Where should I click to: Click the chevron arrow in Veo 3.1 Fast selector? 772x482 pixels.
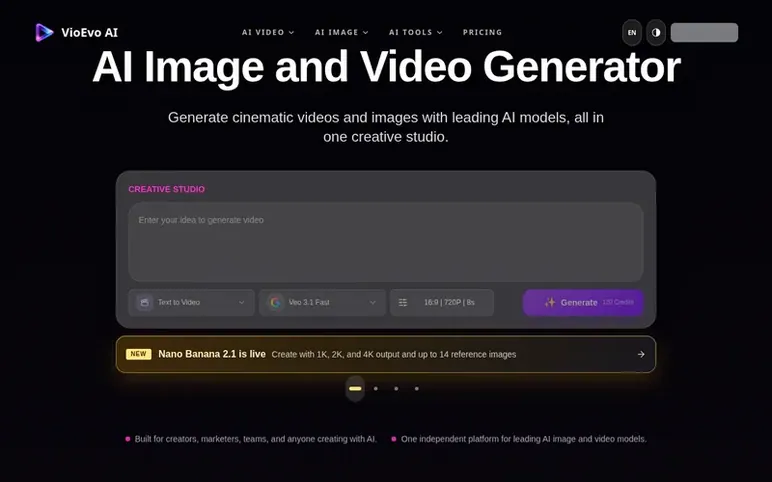(x=373, y=302)
